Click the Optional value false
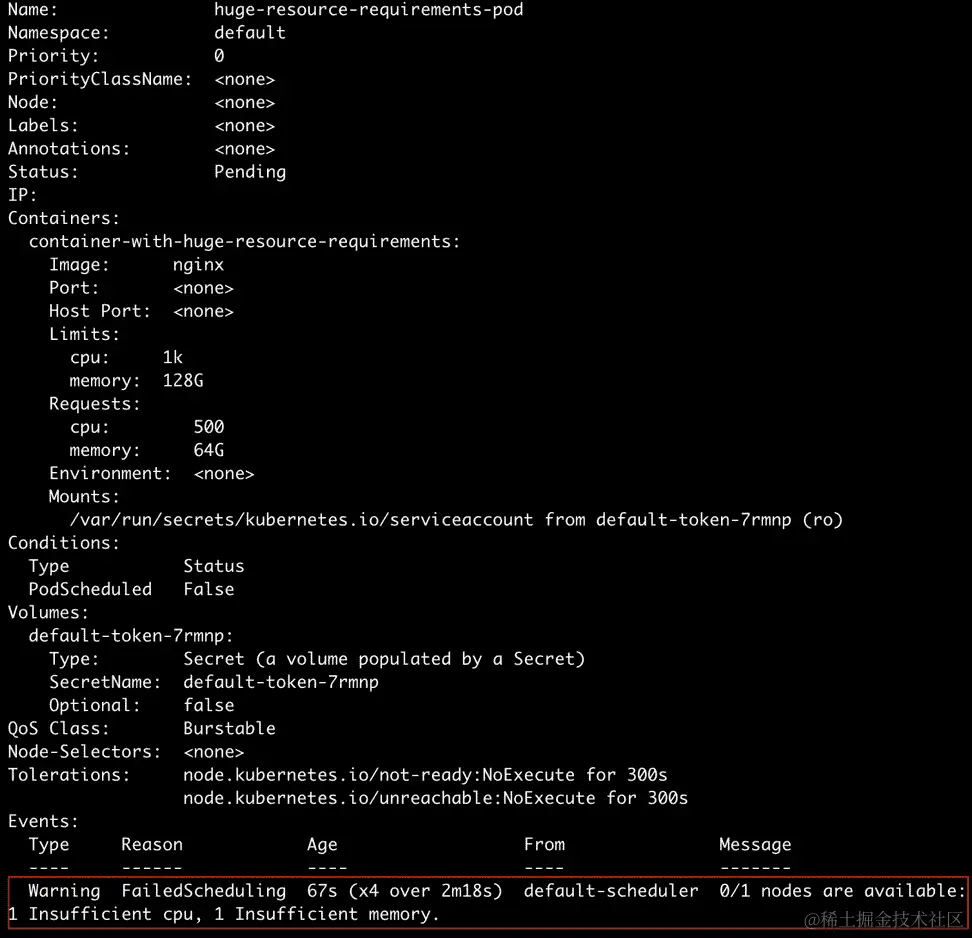972x938 pixels. point(208,705)
